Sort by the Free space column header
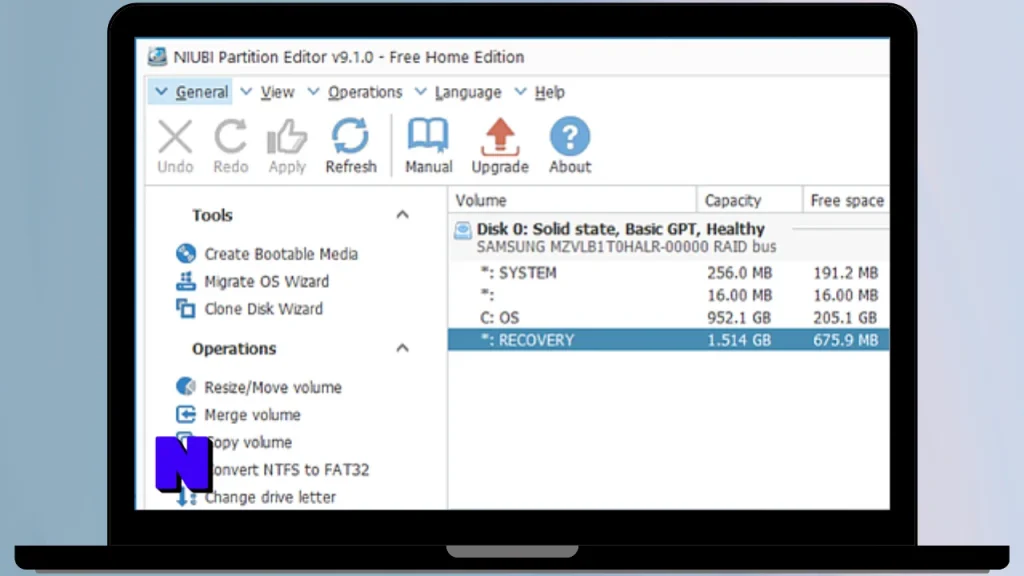 pyautogui.click(x=846, y=200)
